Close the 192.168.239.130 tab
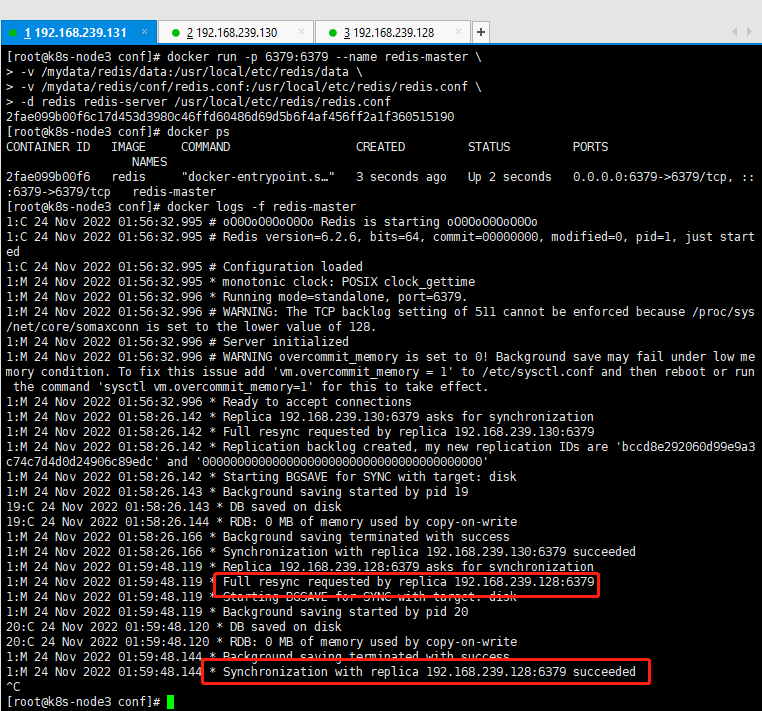Image resolution: width=762 pixels, height=711 pixels. pyautogui.click(x=301, y=32)
